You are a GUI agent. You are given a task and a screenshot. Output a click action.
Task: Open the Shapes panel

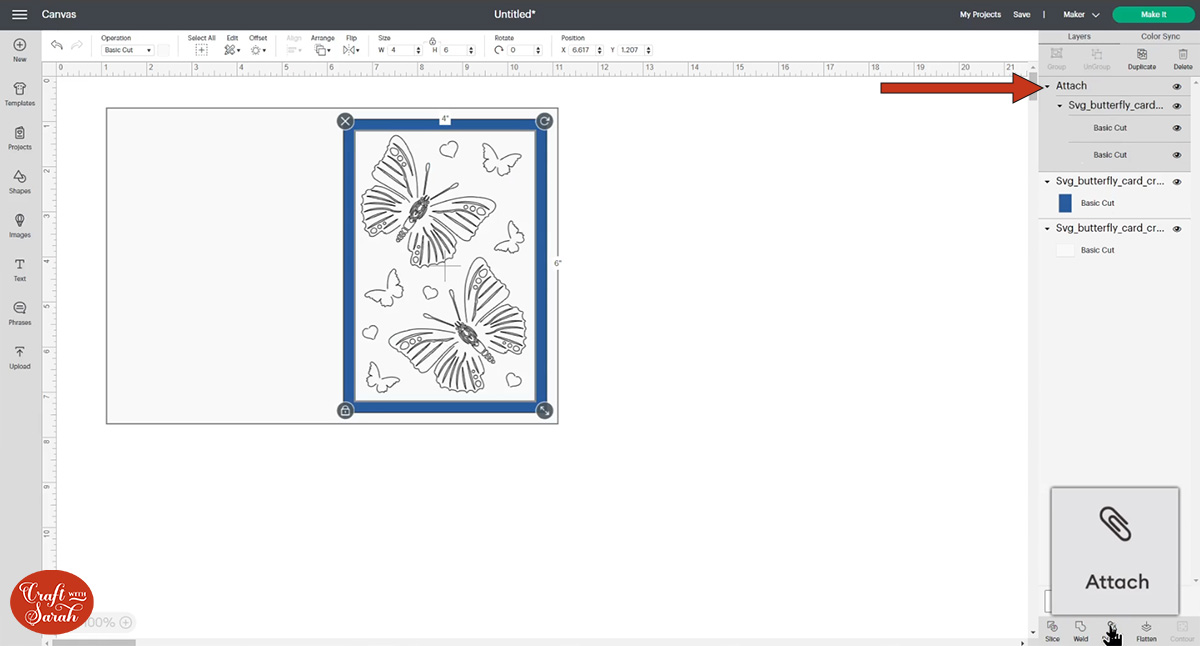[x=19, y=180]
